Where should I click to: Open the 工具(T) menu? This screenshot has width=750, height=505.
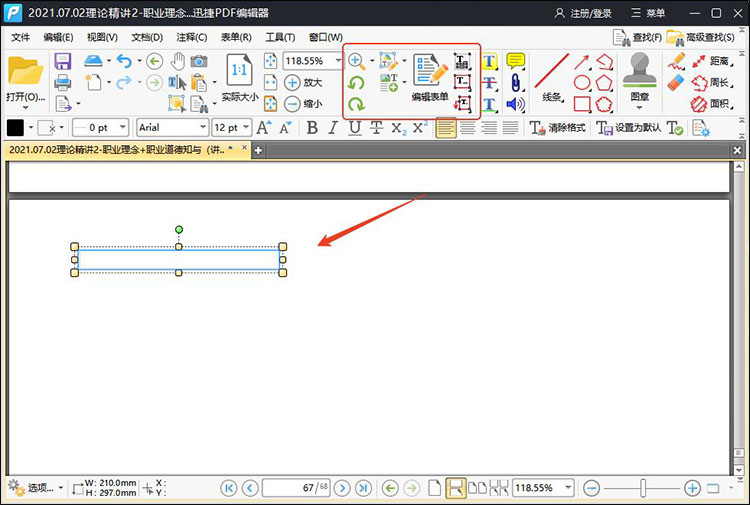click(x=280, y=37)
